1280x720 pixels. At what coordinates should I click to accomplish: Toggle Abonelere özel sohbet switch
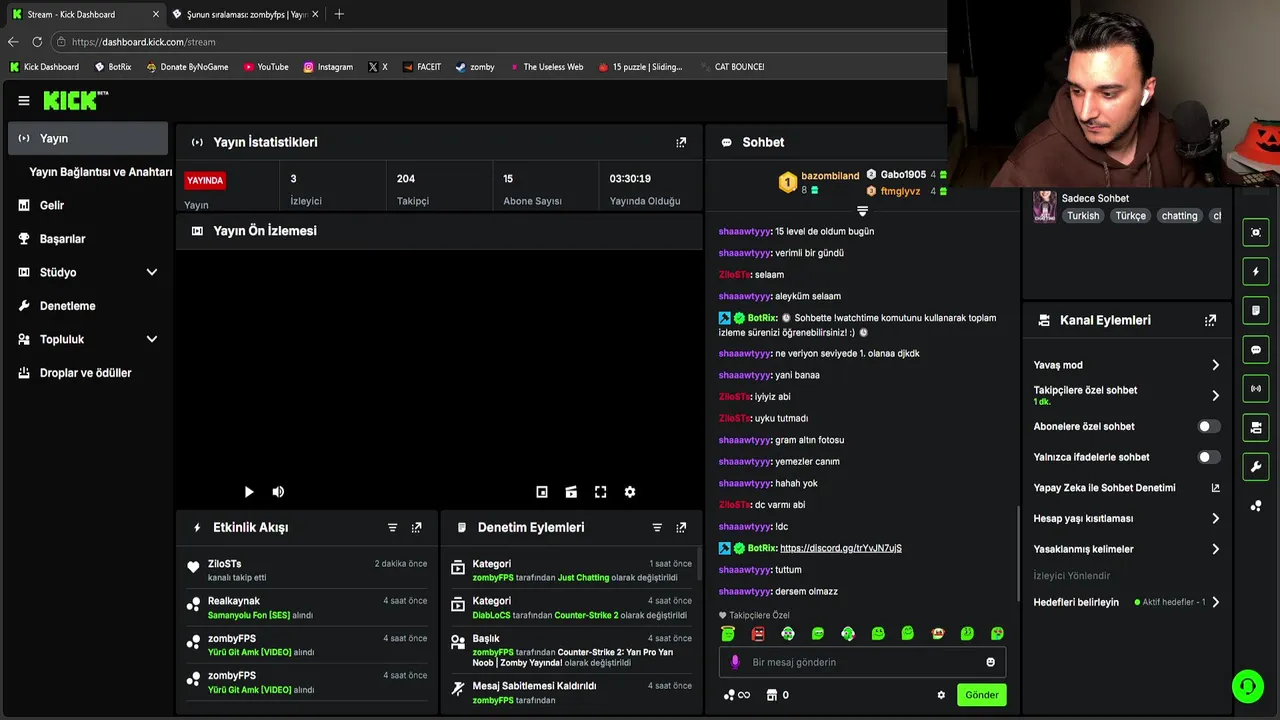(x=1209, y=426)
